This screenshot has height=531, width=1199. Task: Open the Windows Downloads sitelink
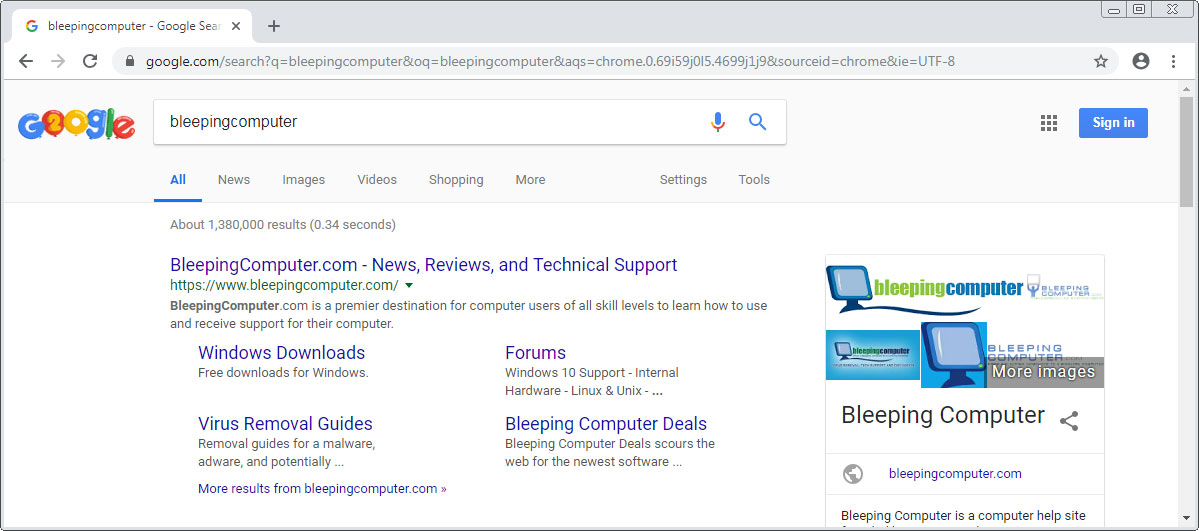[x=281, y=353]
